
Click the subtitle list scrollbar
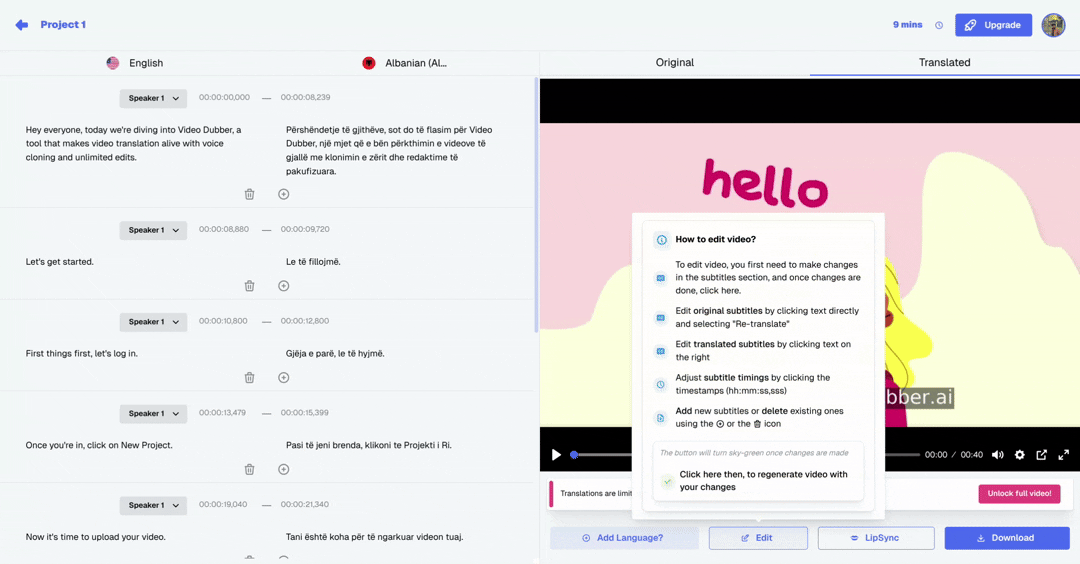coord(536,205)
